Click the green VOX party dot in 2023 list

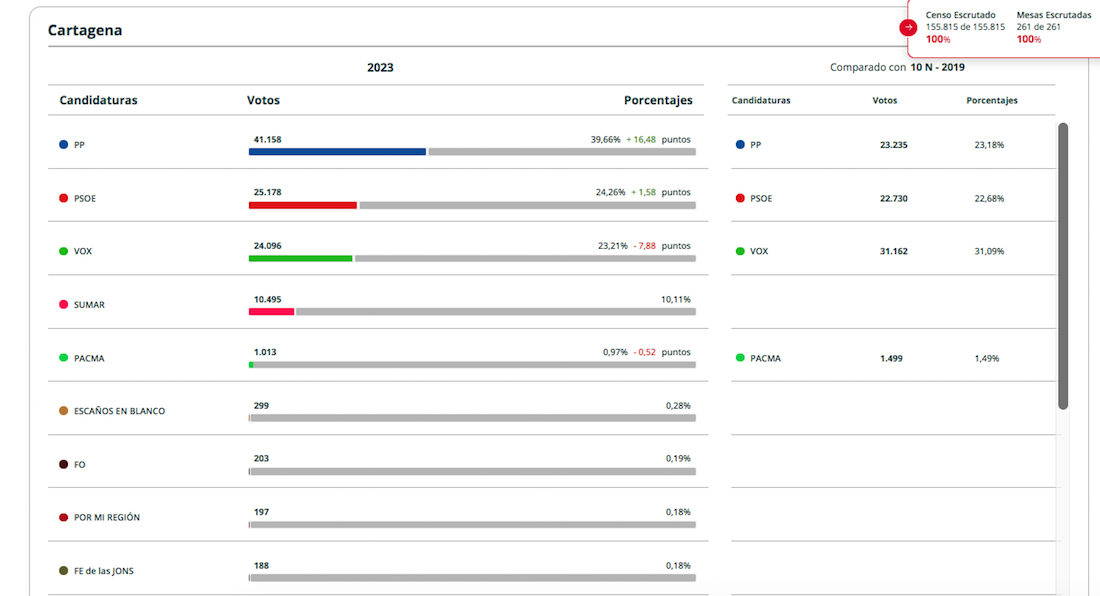[x=64, y=251]
